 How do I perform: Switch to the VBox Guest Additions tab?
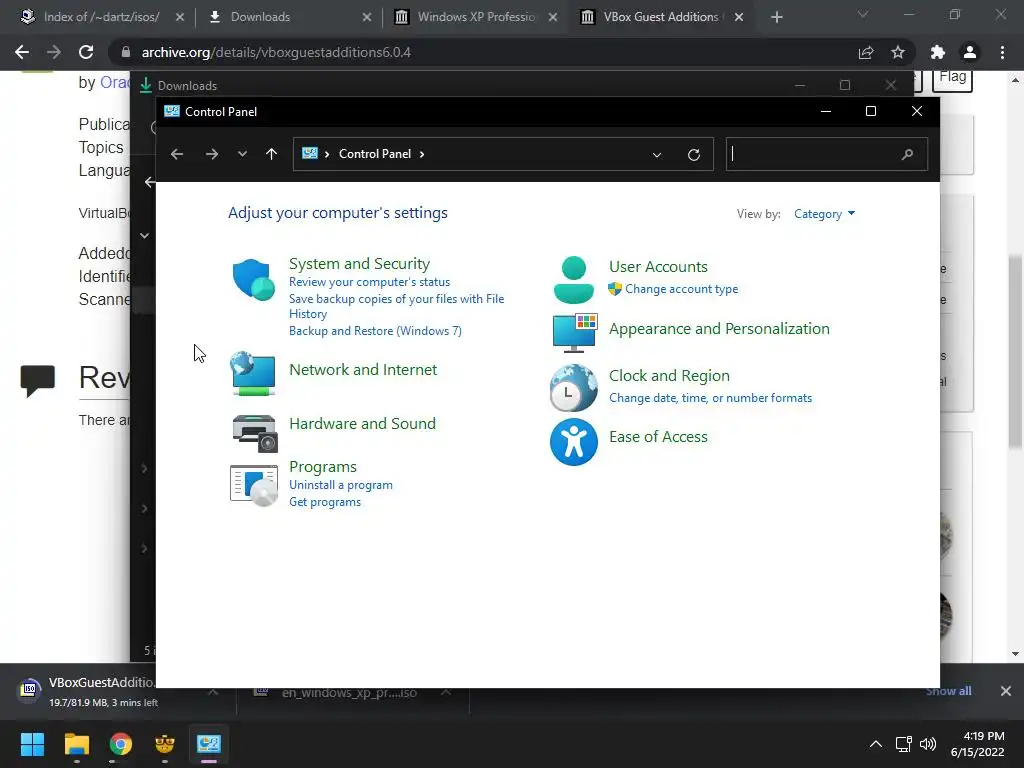(x=662, y=17)
